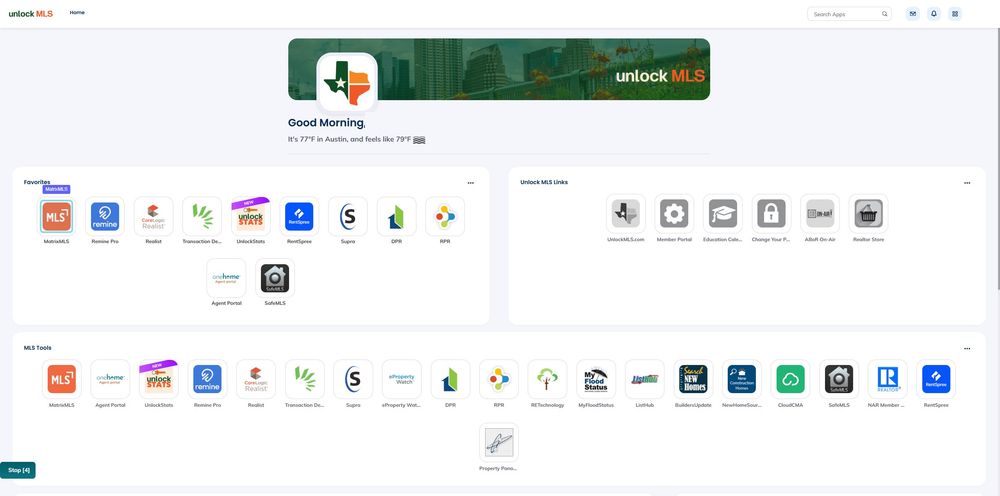Open UnlockMLS.com link

click(626, 214)
